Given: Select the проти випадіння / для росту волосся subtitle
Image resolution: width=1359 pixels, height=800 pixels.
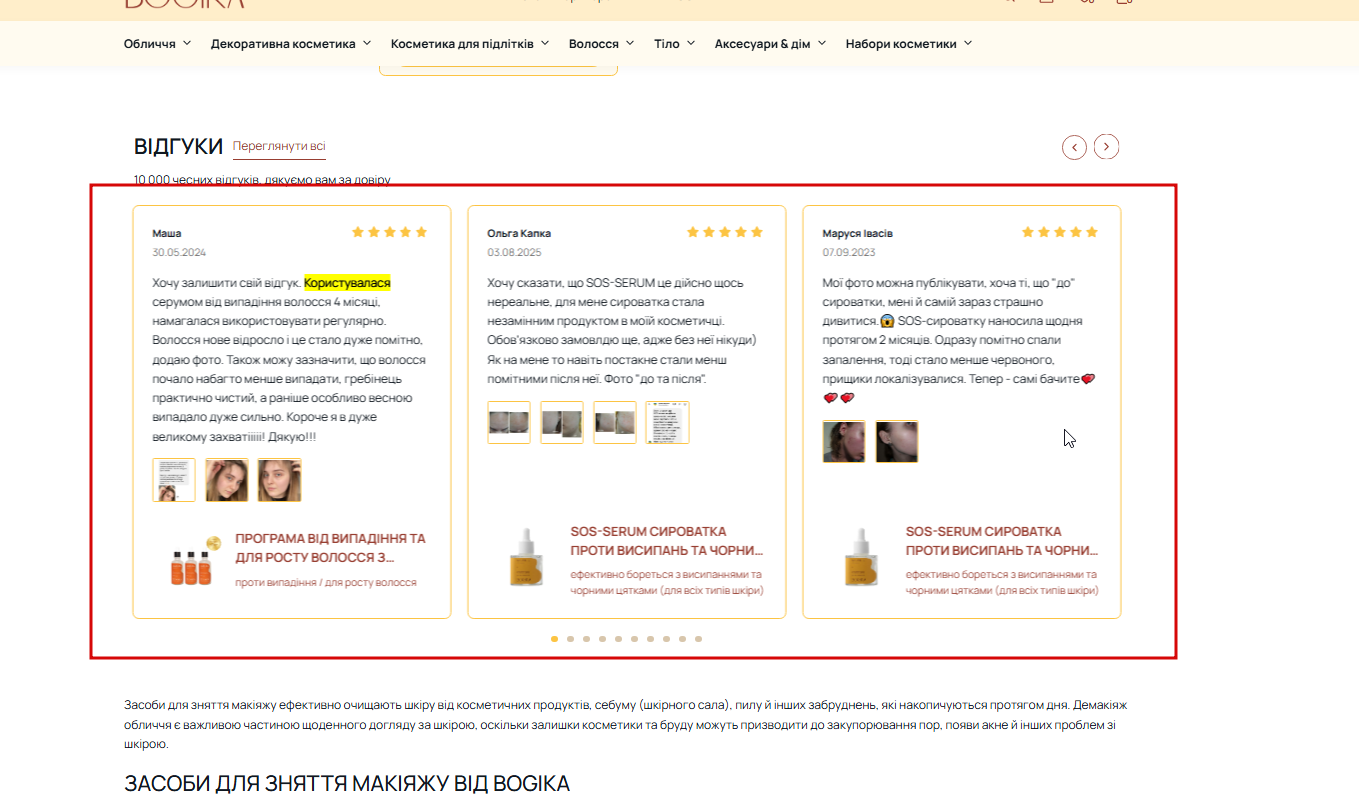Looking at the screenshot, I should click(x=326, y=582).
